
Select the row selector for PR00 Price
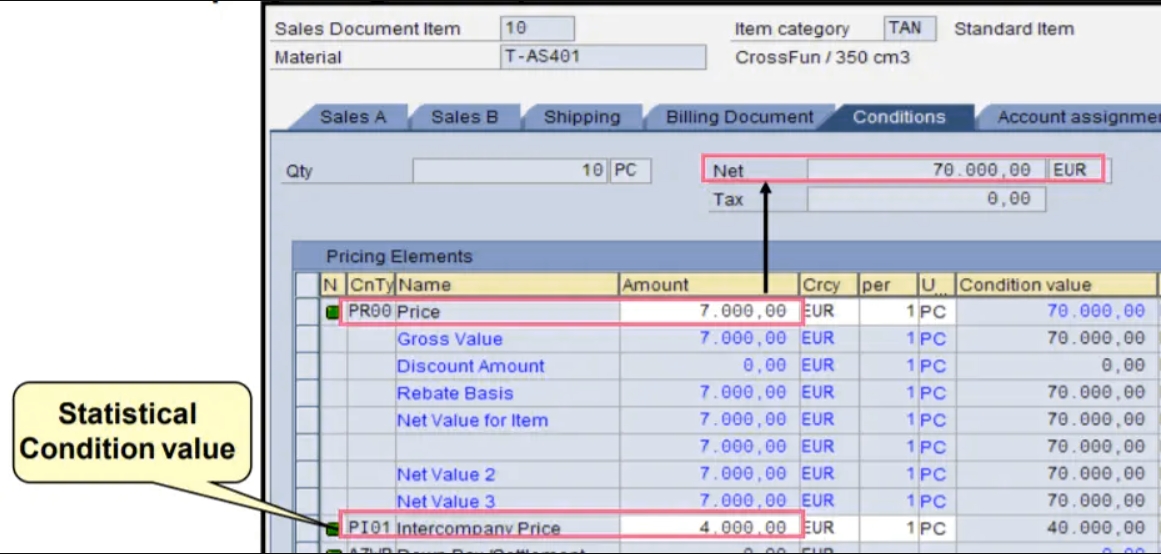[x=307, y=312]
